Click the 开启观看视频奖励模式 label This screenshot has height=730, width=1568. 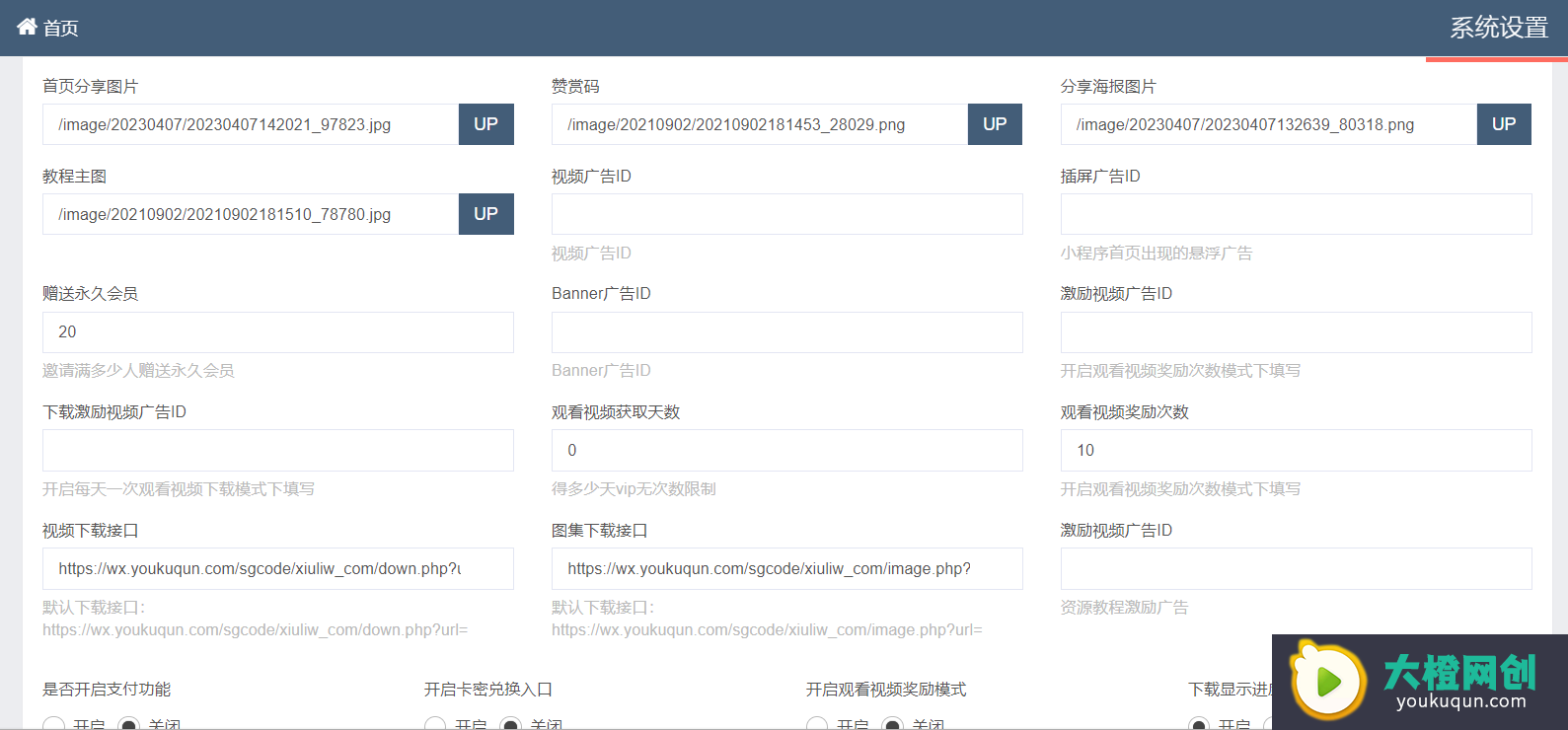click(x=886, y=690)
